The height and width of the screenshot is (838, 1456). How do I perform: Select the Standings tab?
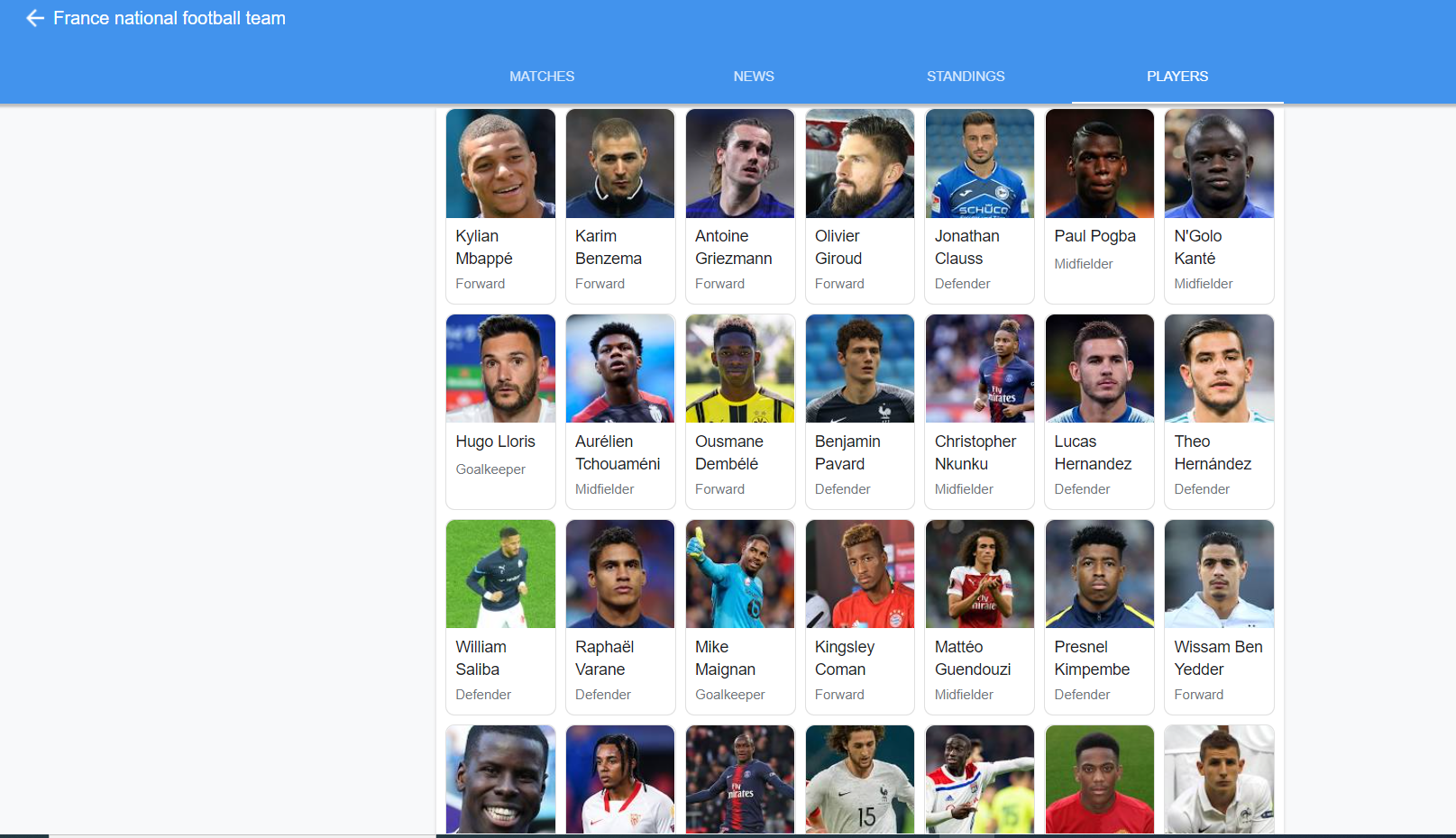pos(966,77)
